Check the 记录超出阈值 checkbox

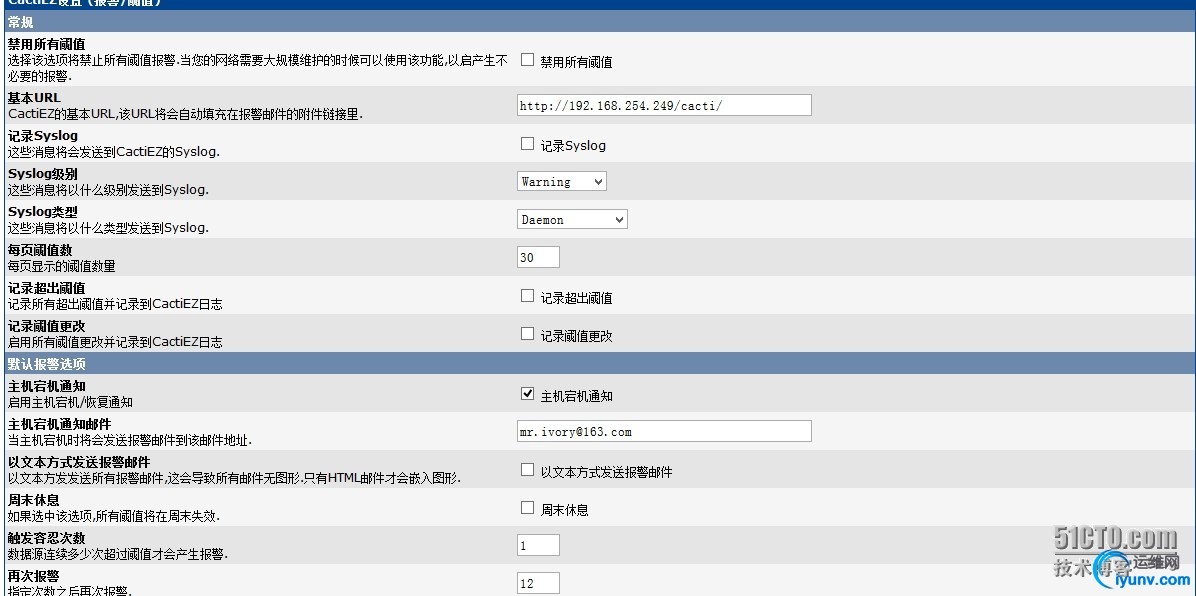[x=527, y=295]
